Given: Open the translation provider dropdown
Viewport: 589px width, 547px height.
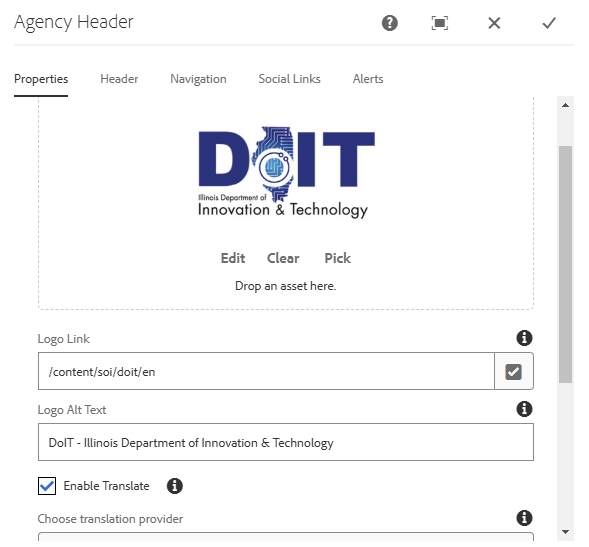Looking at the screenshot, I should coord(285,536).
